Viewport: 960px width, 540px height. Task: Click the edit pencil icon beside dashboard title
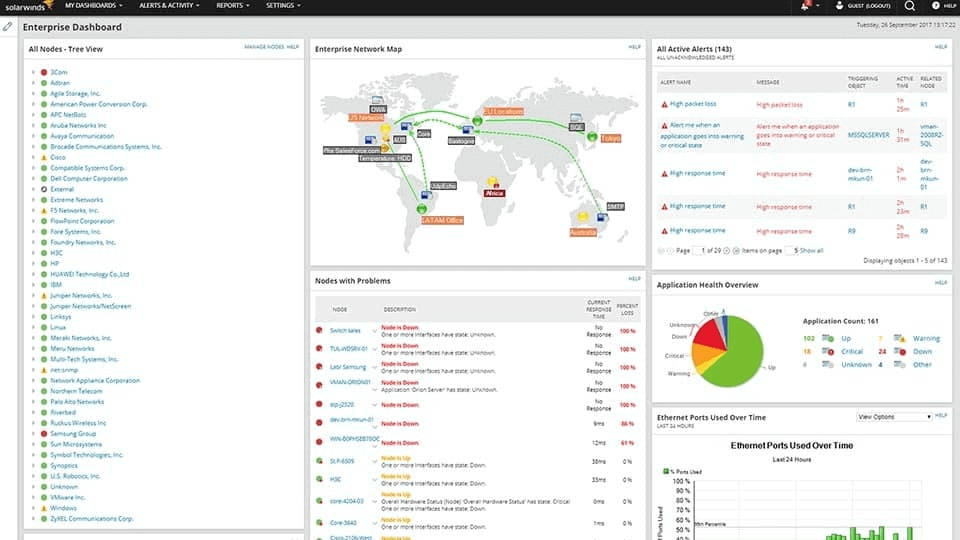8,27
